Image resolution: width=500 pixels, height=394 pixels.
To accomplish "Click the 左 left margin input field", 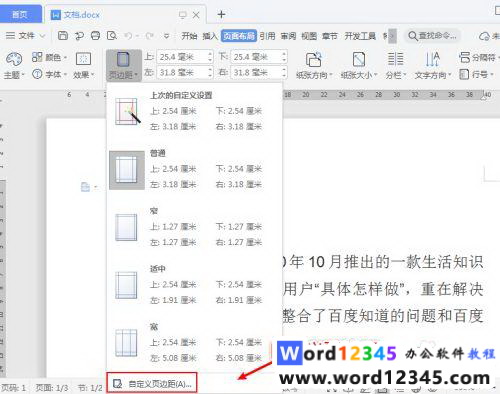I will coord(182,72).
